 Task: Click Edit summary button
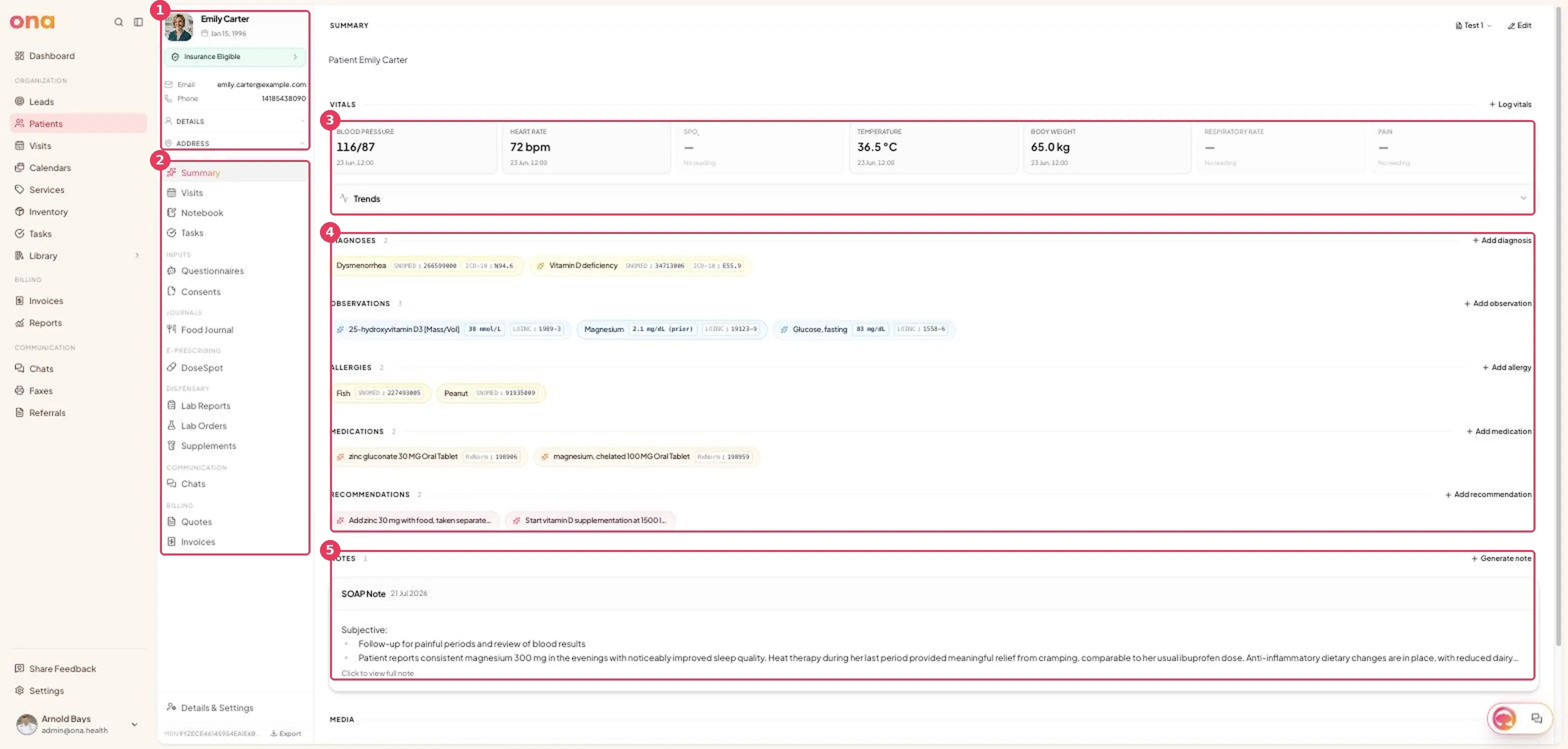point(1519,25)
